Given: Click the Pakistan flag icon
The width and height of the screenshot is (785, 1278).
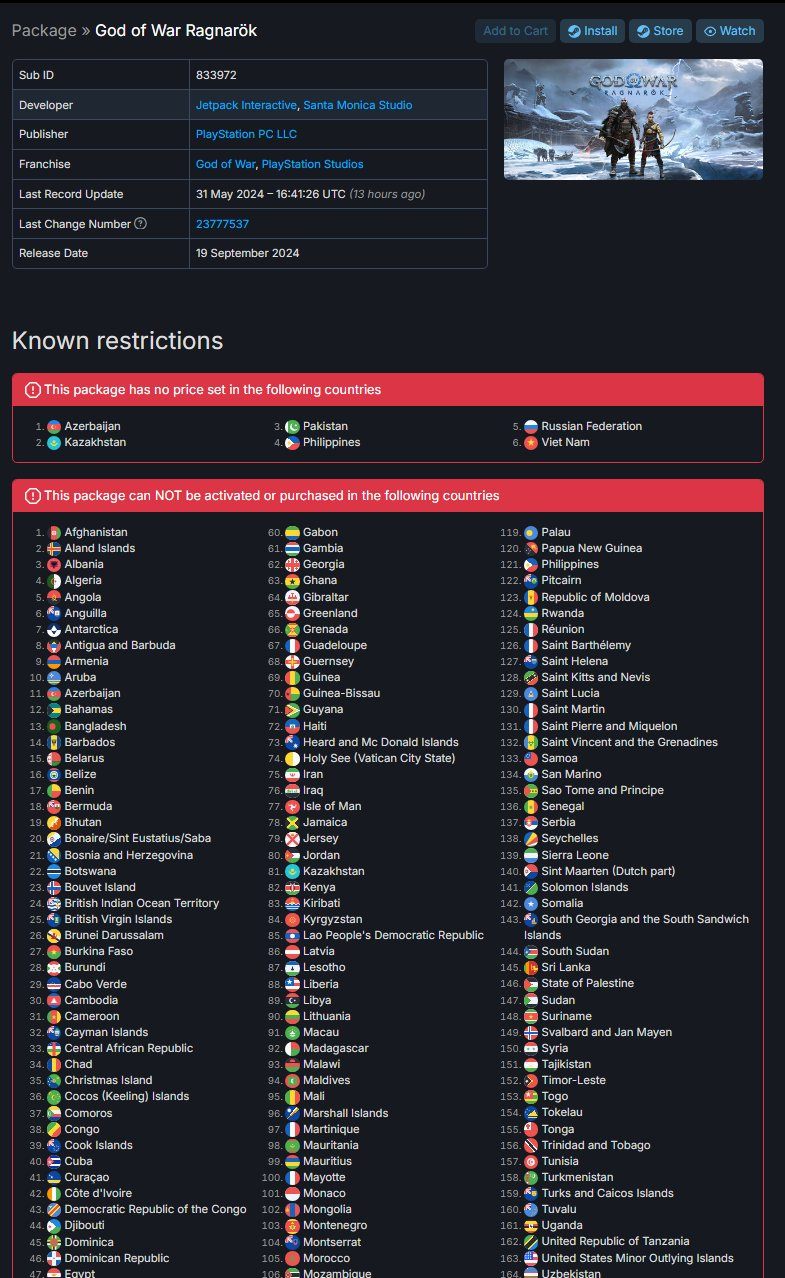Looking at the screenshot, I should click(292, 426).
